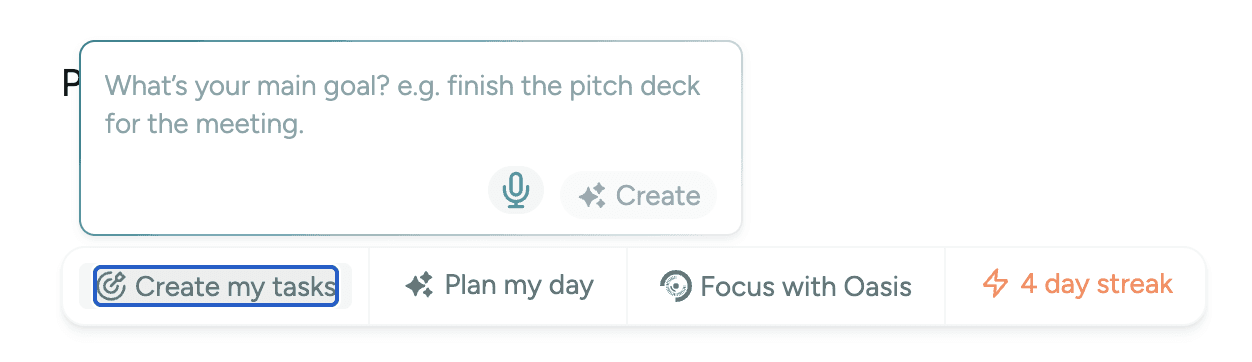Image resolution: width=1252 pixels, height=362 pixels.
Task: Open the Oasis focus mode via its icon
Action: pyautogui.click(x=676, y=287)
